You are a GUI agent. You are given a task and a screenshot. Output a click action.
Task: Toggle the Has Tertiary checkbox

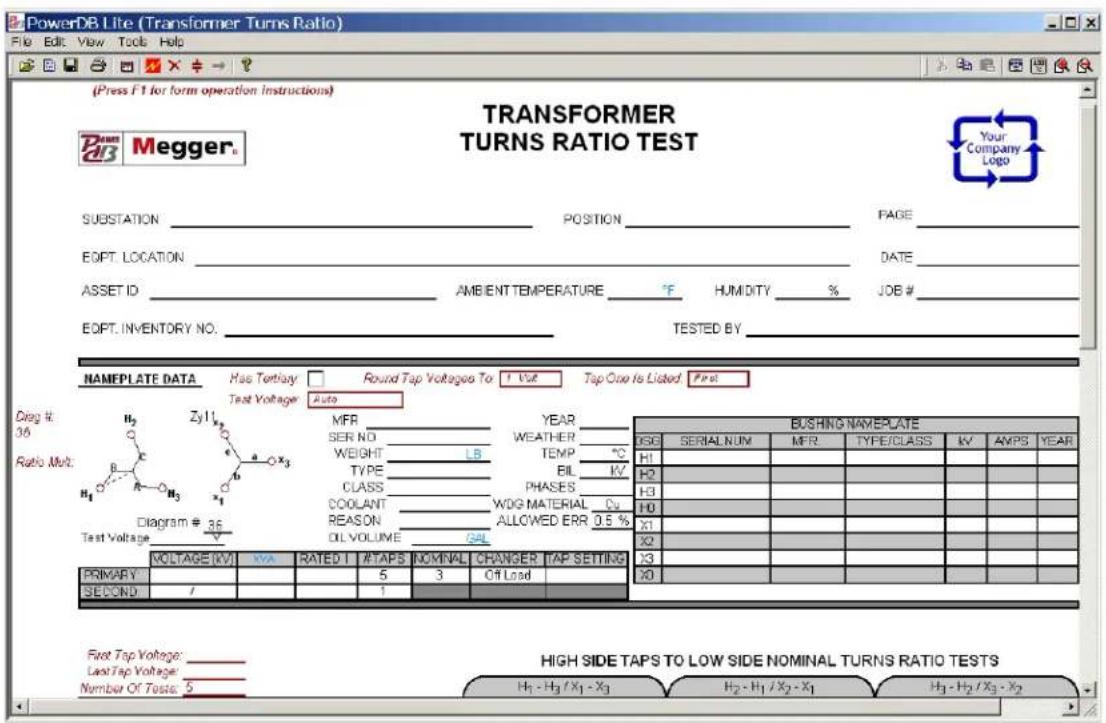316,379
